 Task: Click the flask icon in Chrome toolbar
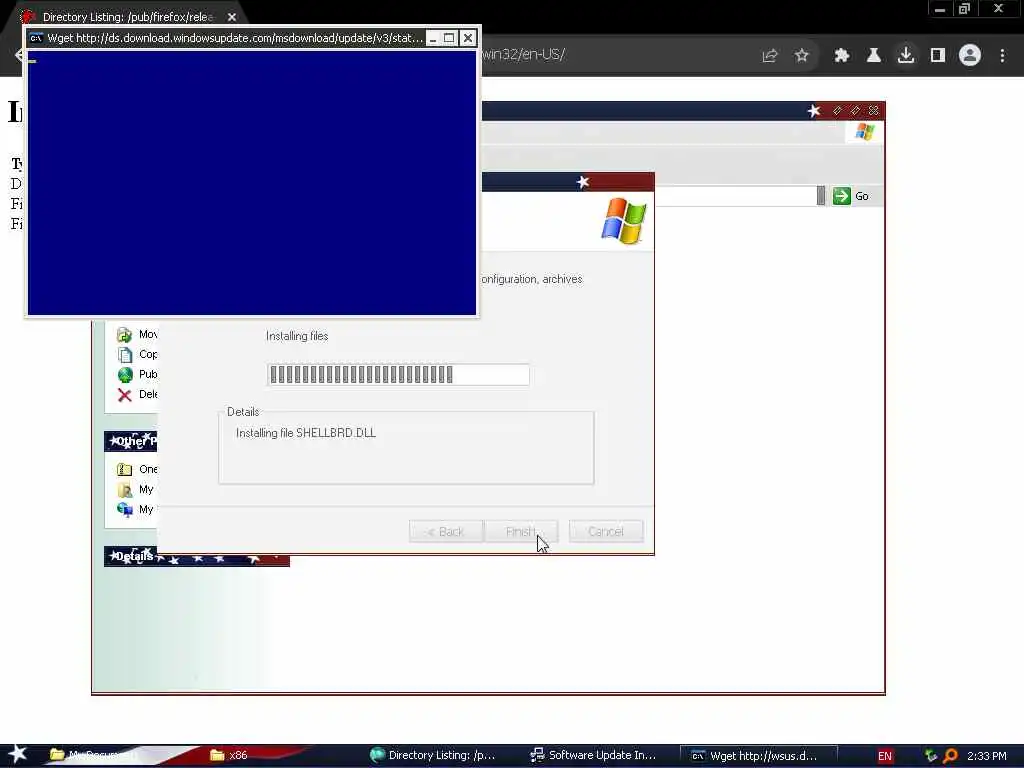(x=874, y=56)
